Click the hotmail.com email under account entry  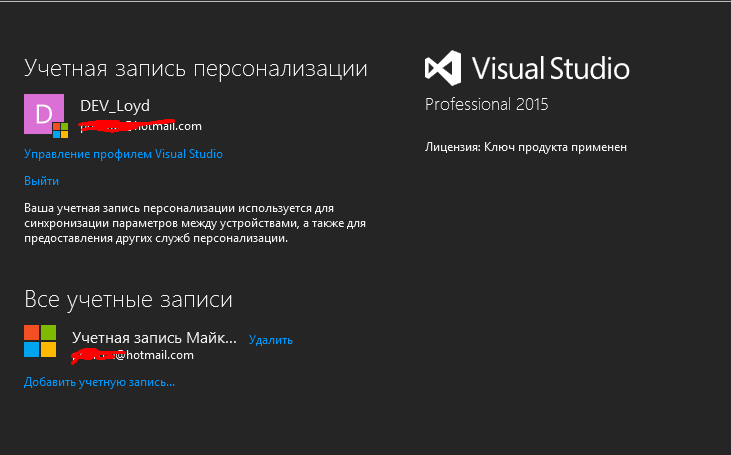click(x=133, y=355)
